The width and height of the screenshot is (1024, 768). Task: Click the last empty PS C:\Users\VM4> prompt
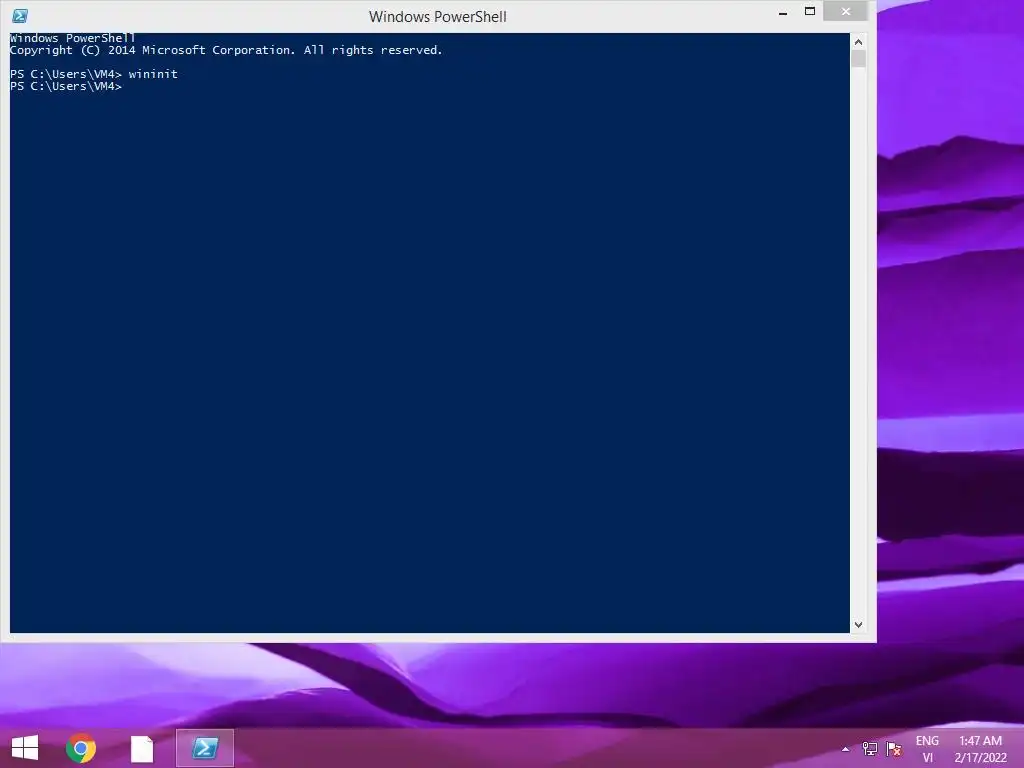tap(66, 86)
